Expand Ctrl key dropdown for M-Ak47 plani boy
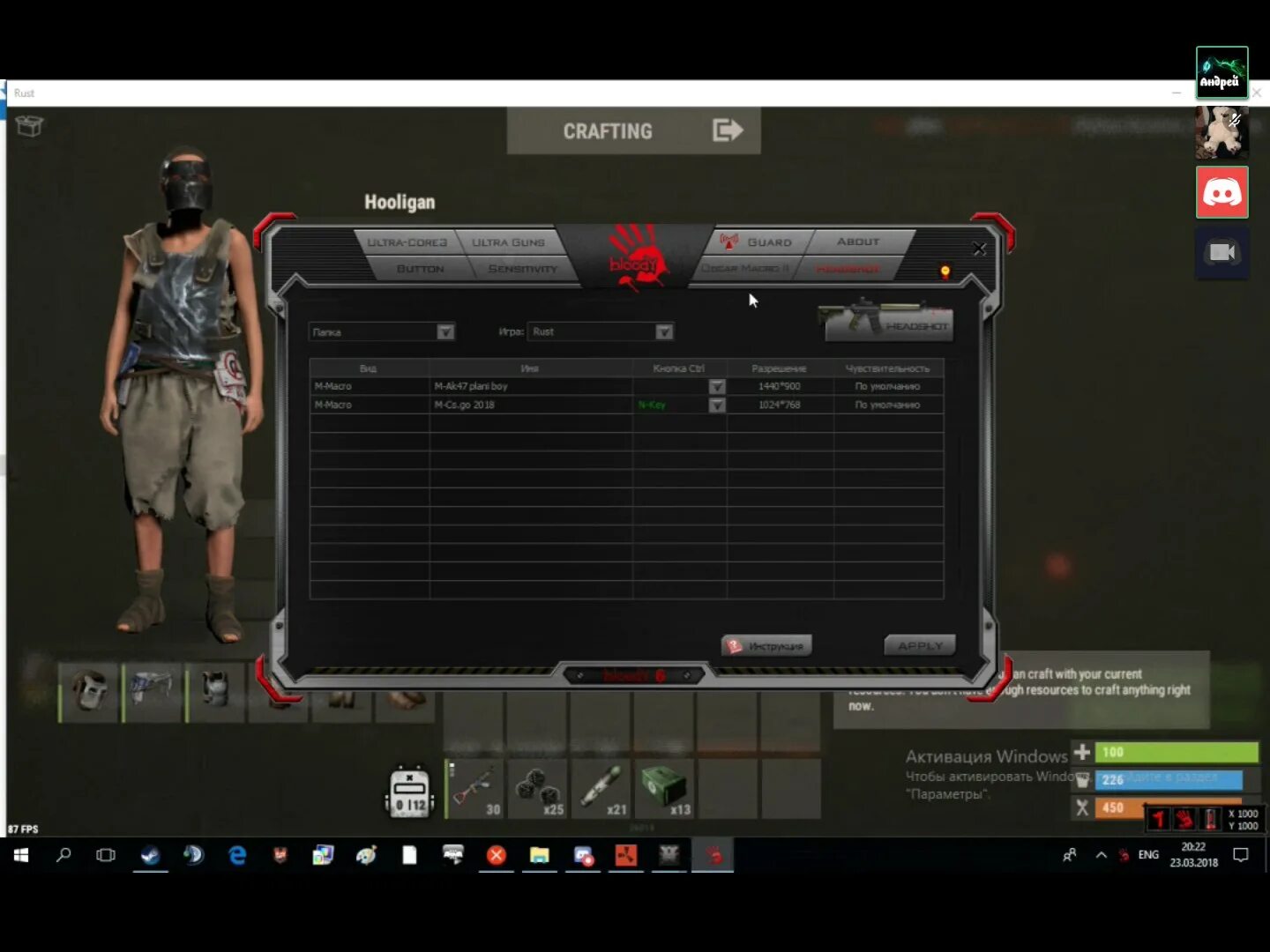 [x=717, y=387]
